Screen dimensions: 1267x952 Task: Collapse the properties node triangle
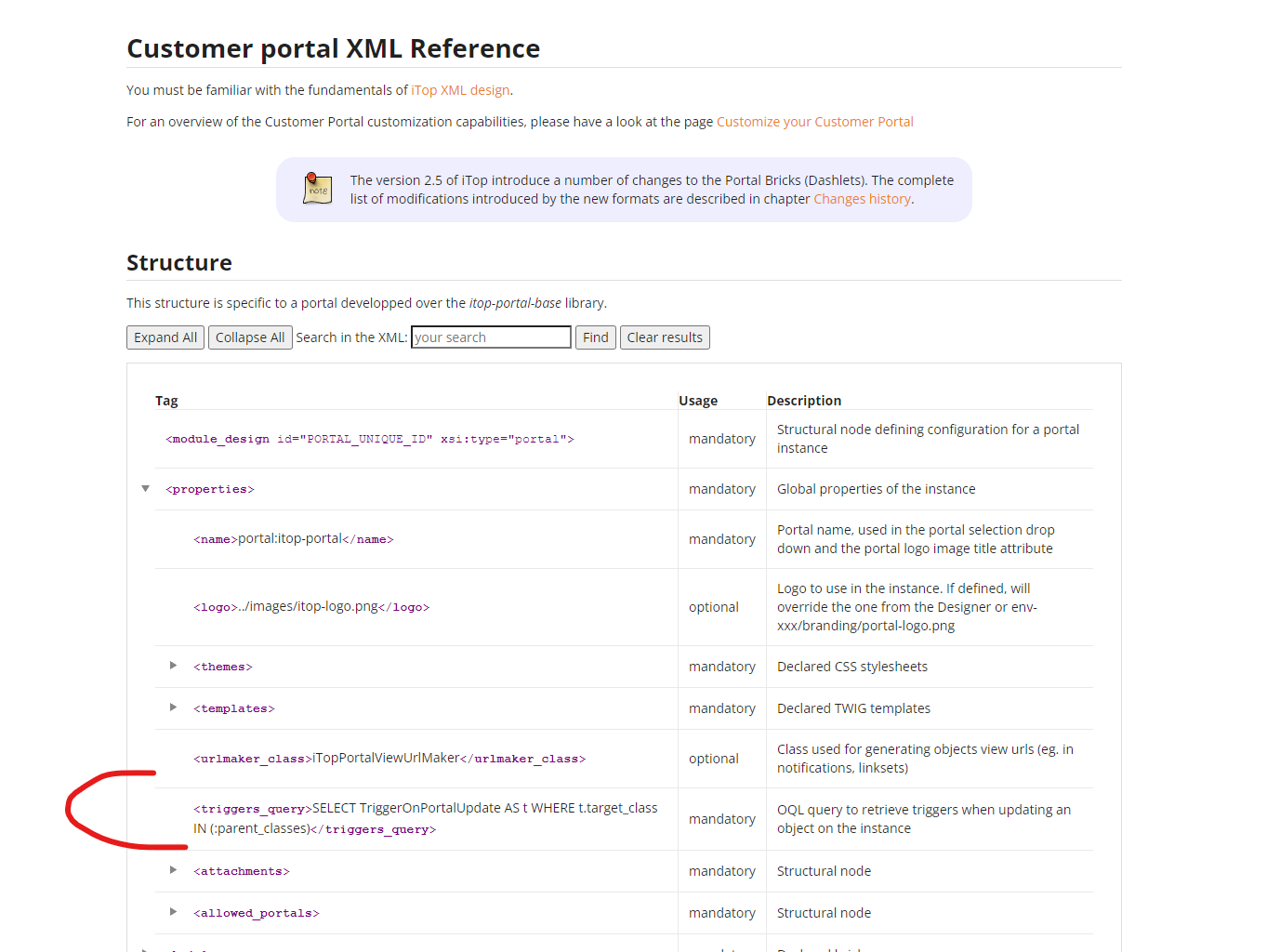point(145,489)
